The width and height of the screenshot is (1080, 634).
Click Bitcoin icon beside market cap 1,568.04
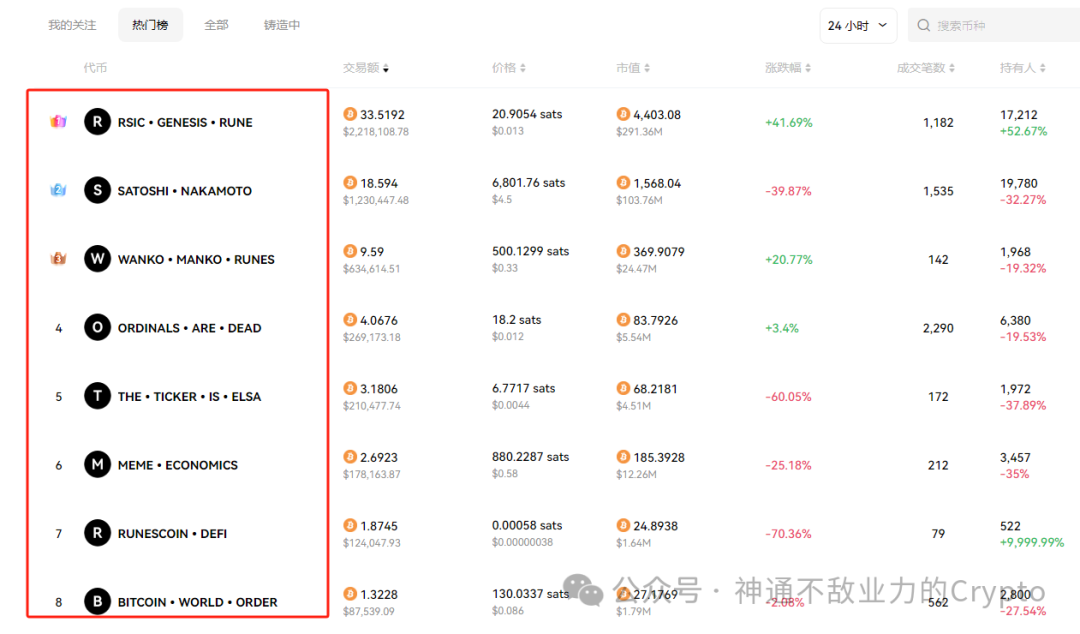coord(623,183)
